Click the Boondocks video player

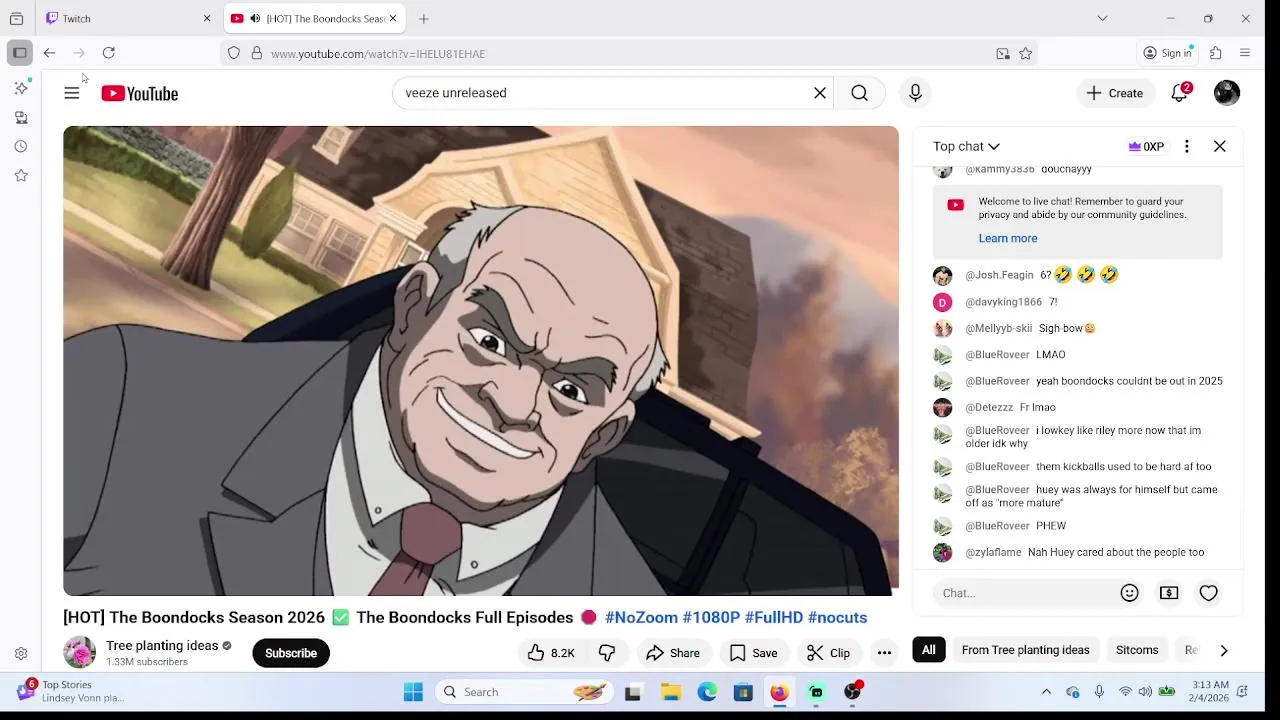coord(481,361)
